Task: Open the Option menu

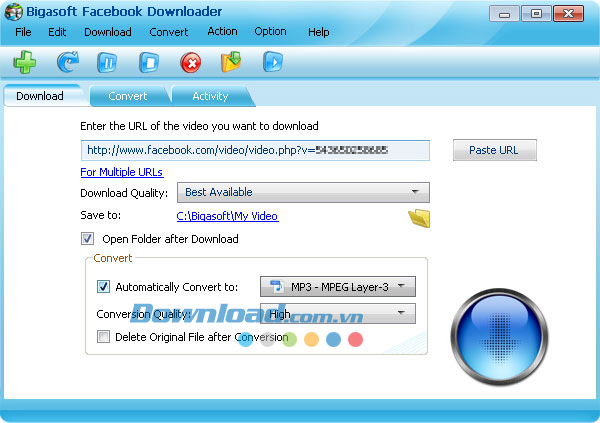Action: [x=270, y=31]
